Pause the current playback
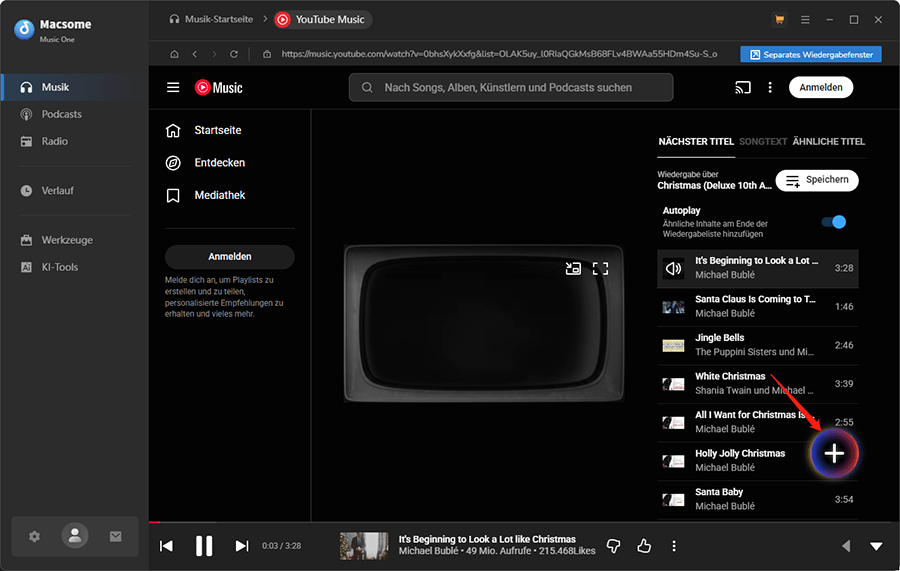The image size is (900, 571). 204,546
